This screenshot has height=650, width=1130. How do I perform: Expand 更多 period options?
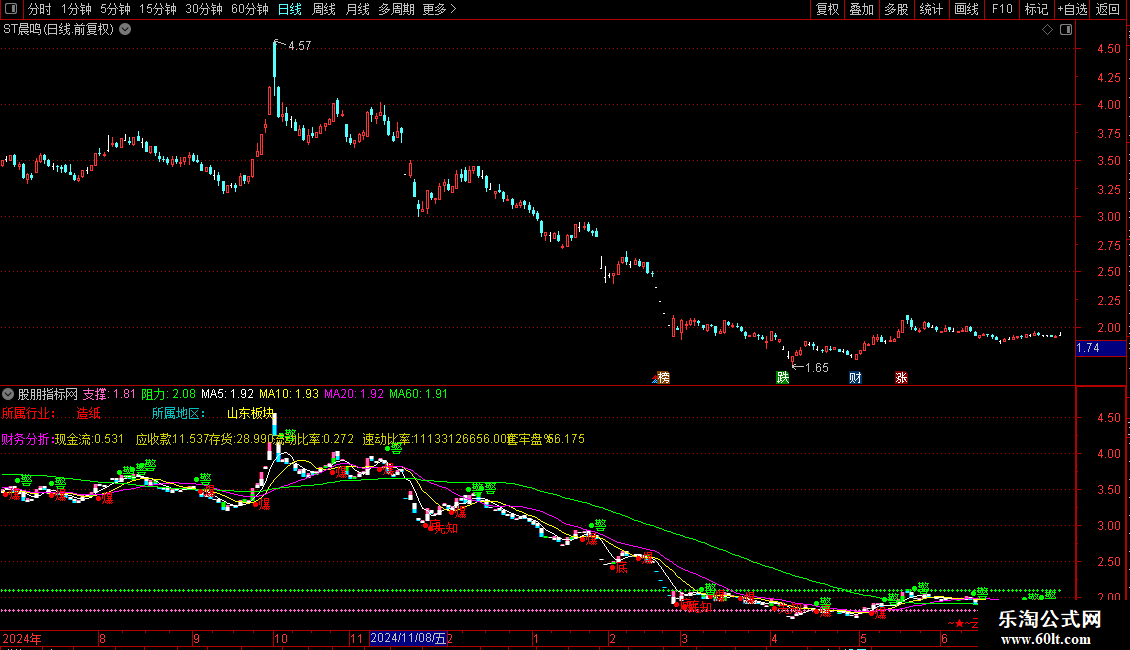(x=439, y=9)
